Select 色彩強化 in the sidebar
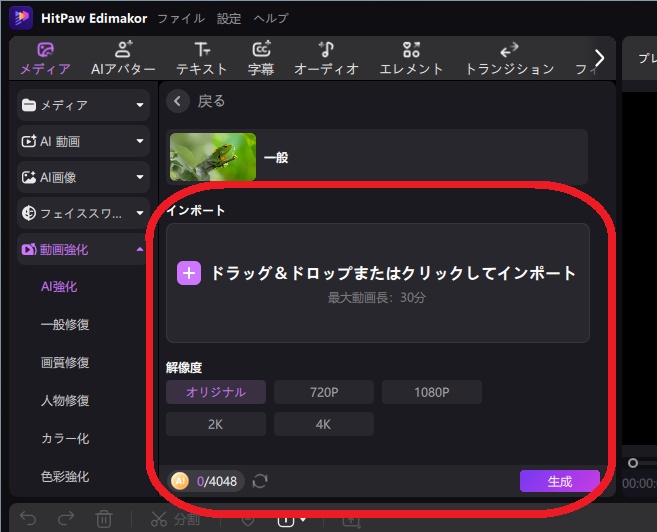The height and width of the screenshot is (532, 657). 65,477
